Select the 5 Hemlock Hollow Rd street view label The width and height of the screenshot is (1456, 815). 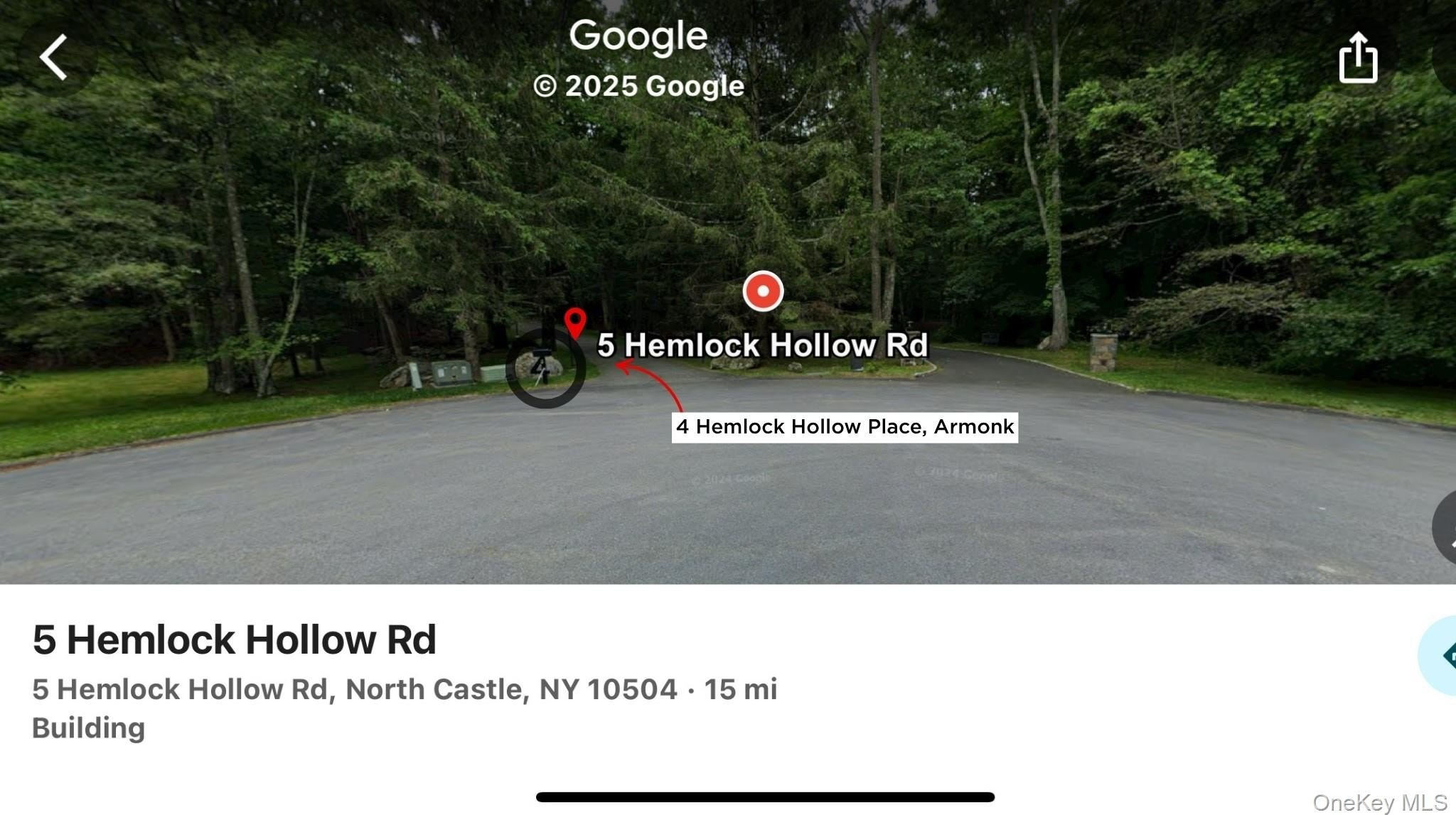(762, 345)
